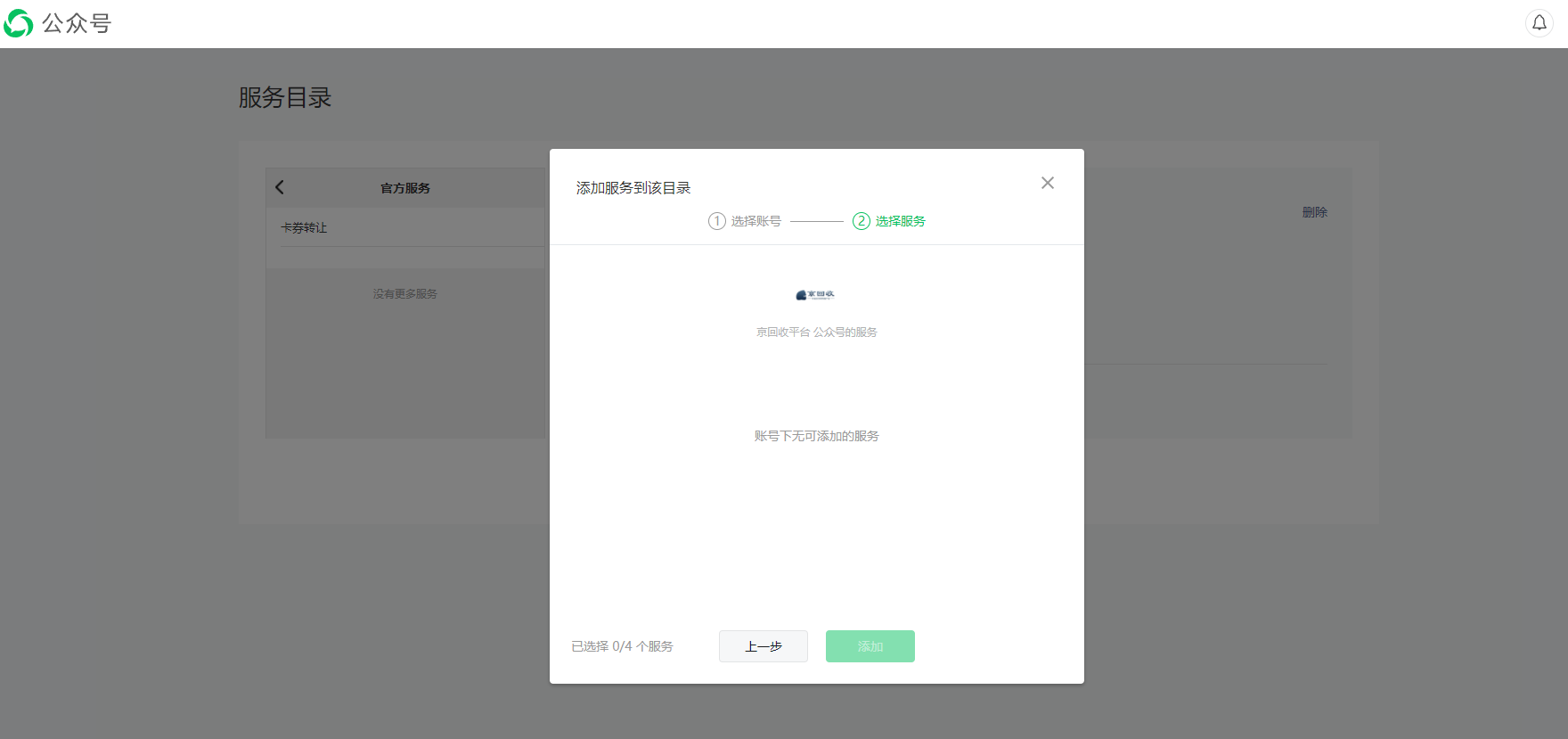Click the 账号下无可添加的服务 message
Viewport: 1568px width, 739px height.
pos(817,436)
